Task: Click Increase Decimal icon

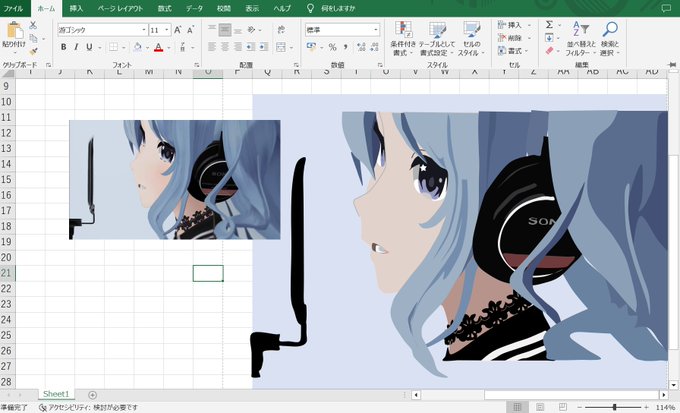Action: coord(361,47)
